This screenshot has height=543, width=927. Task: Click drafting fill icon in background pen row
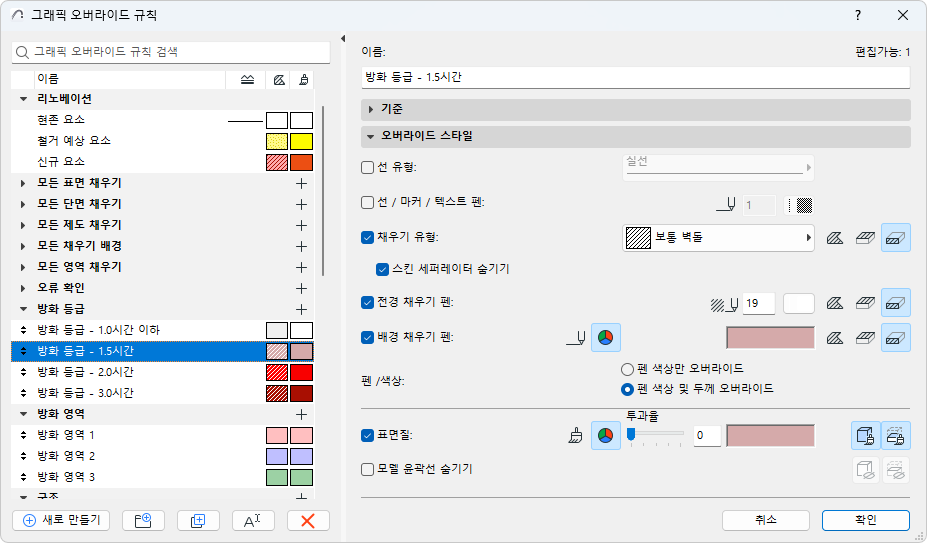(x=865, y=338)
